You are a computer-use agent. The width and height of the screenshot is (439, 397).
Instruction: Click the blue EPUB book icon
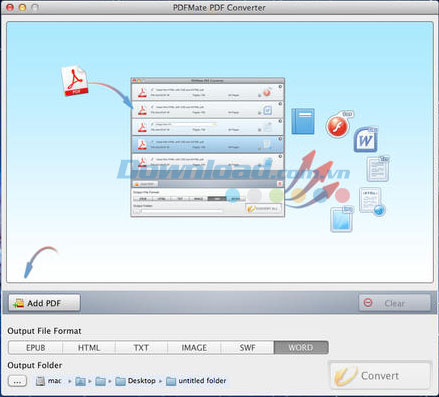[303, 121]
